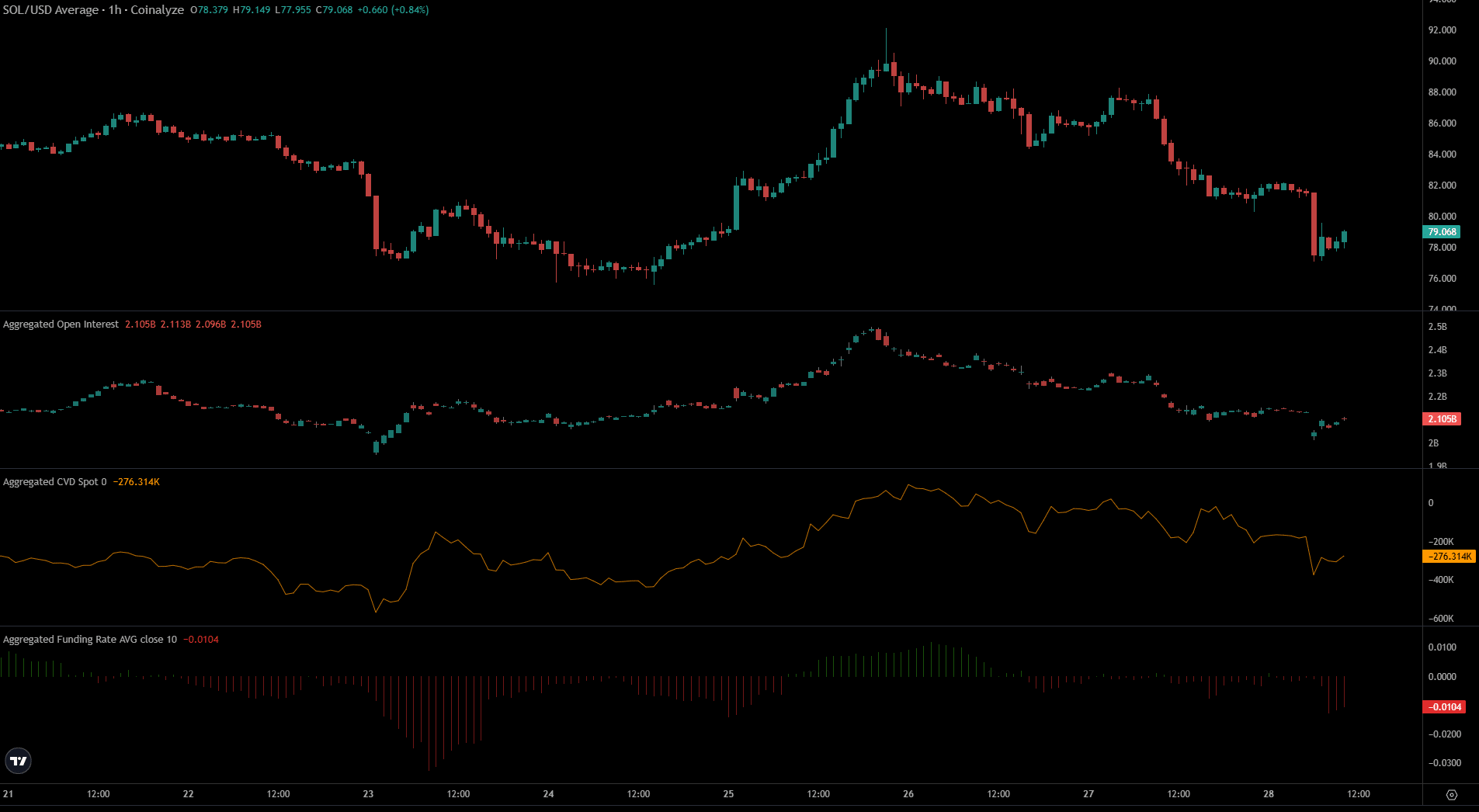This screenshot has width=1479, height=812.
Task: Click the current price tag 79.068
Action: [x=1442, y=232]
